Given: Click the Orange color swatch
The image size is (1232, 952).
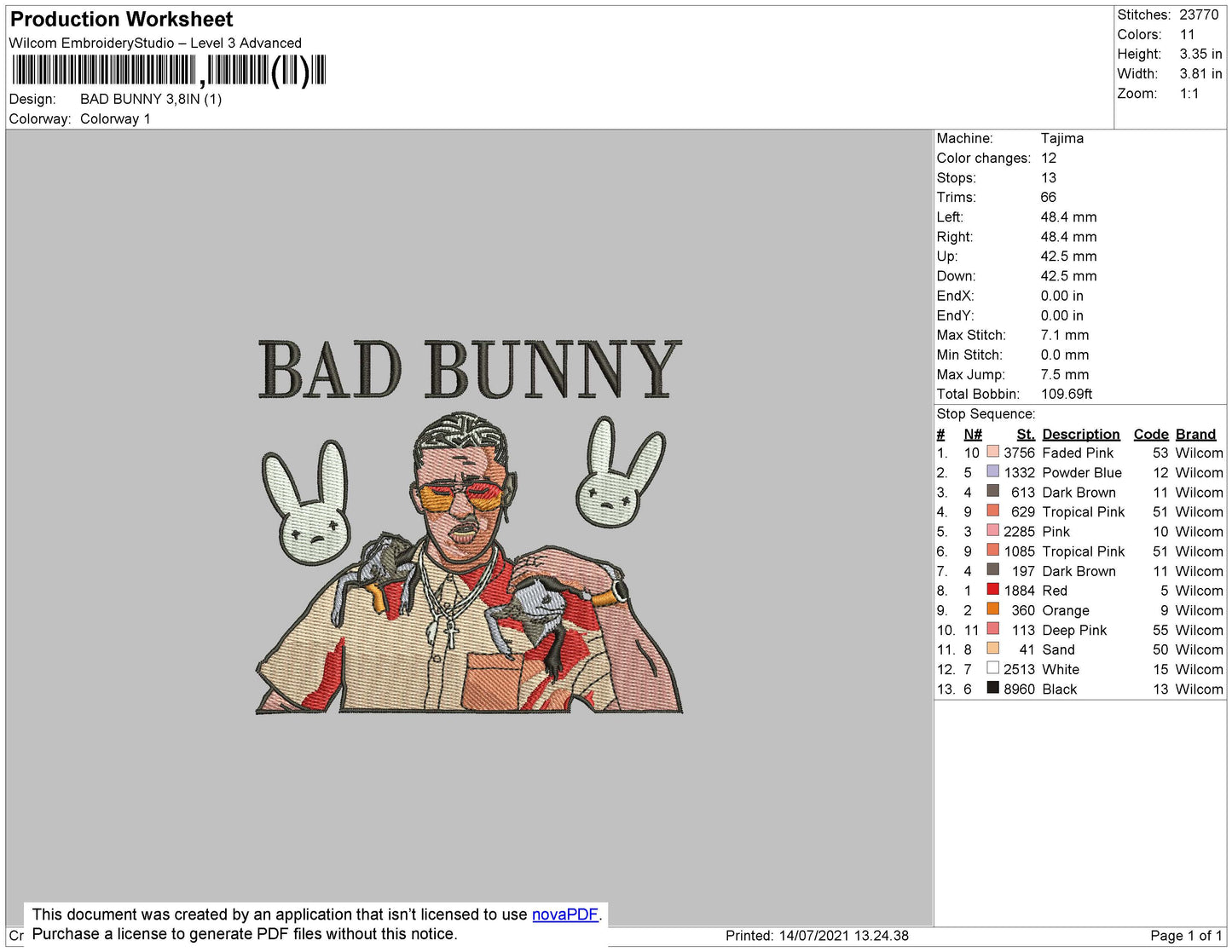Looking at the screenshot, I should (x=992, y=609).
